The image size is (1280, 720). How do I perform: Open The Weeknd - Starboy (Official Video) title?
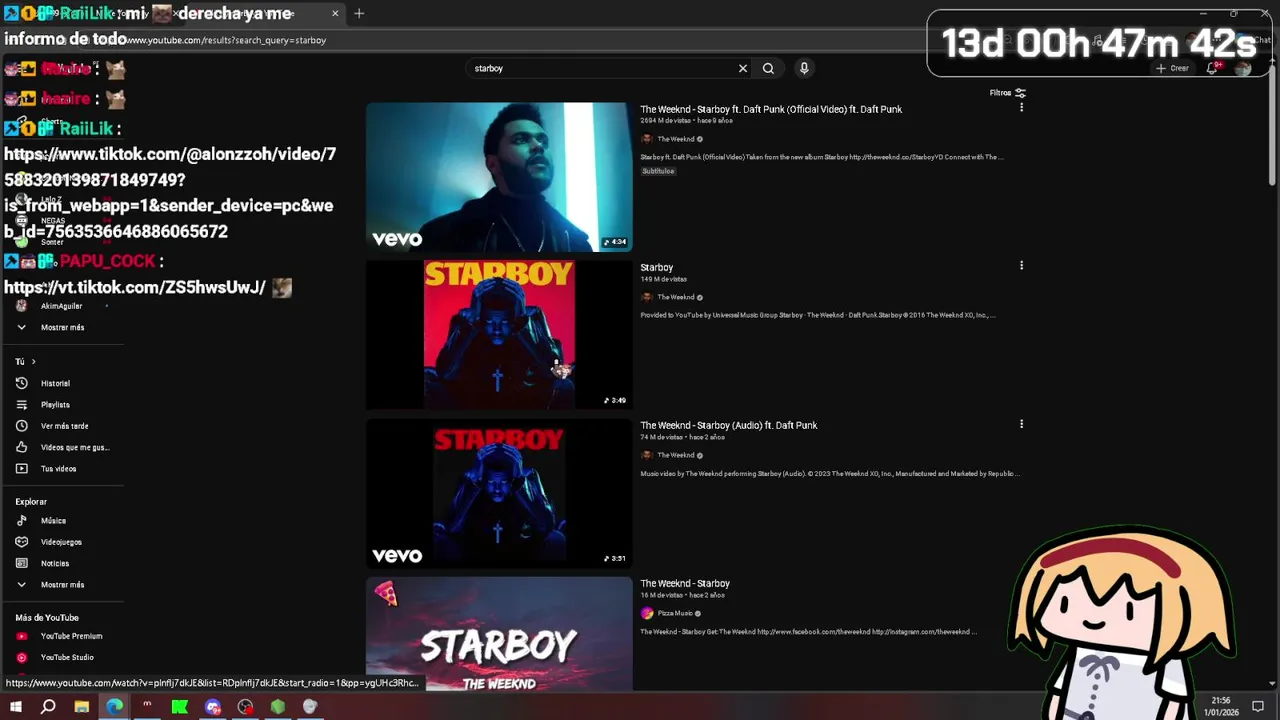point(771,109)
